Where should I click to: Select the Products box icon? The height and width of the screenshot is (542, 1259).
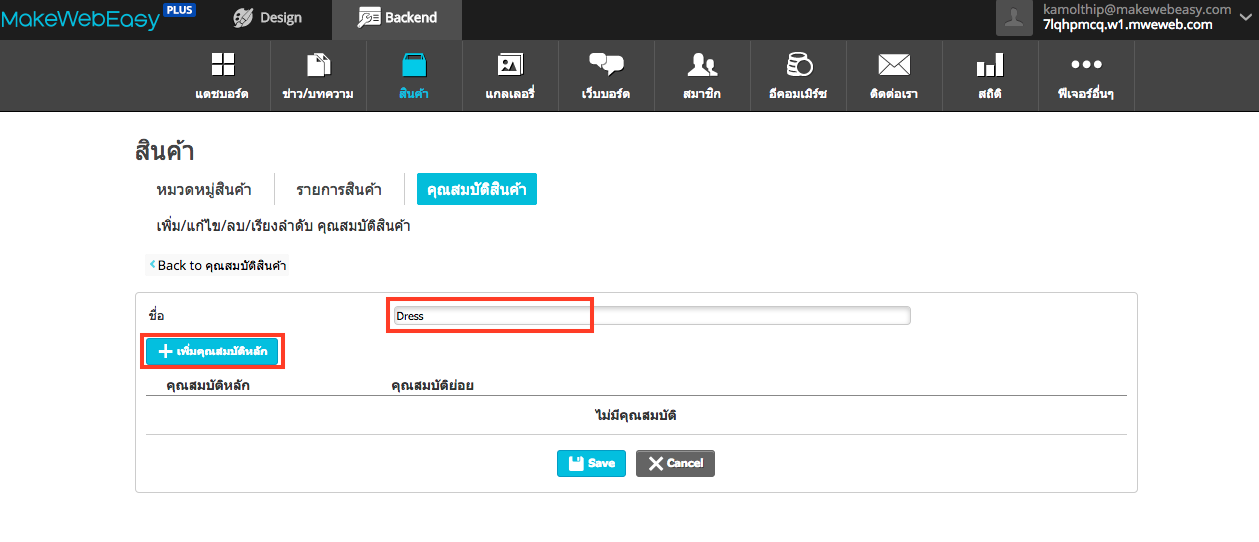click(x=414, y=66)
